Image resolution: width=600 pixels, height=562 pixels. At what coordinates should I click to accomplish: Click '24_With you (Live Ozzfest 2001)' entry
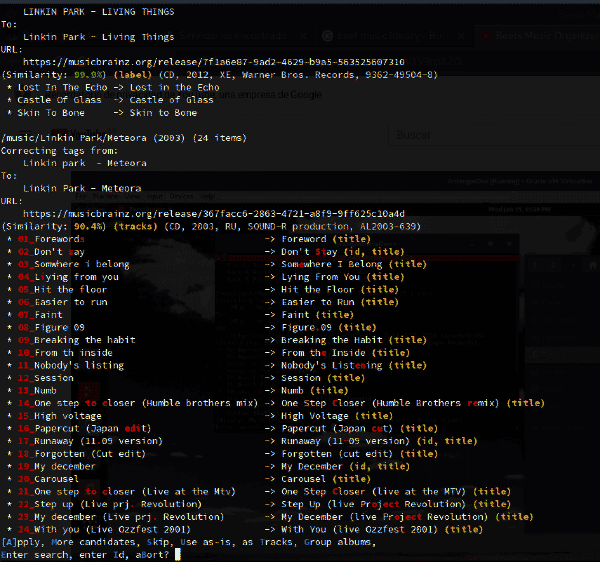click(104, 529)
